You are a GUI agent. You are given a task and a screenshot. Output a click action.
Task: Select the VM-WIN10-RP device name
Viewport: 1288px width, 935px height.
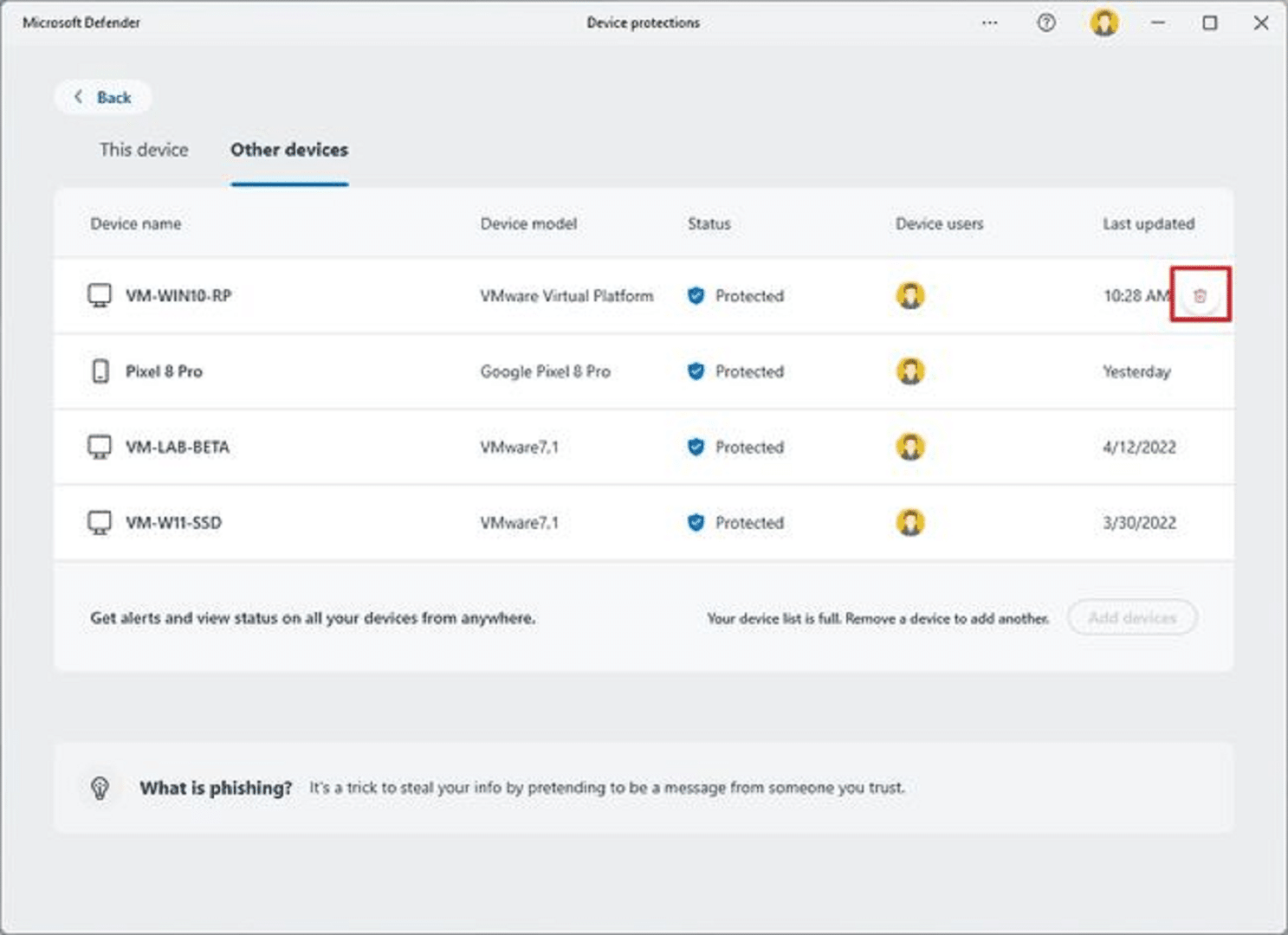[x=178, y=296]
